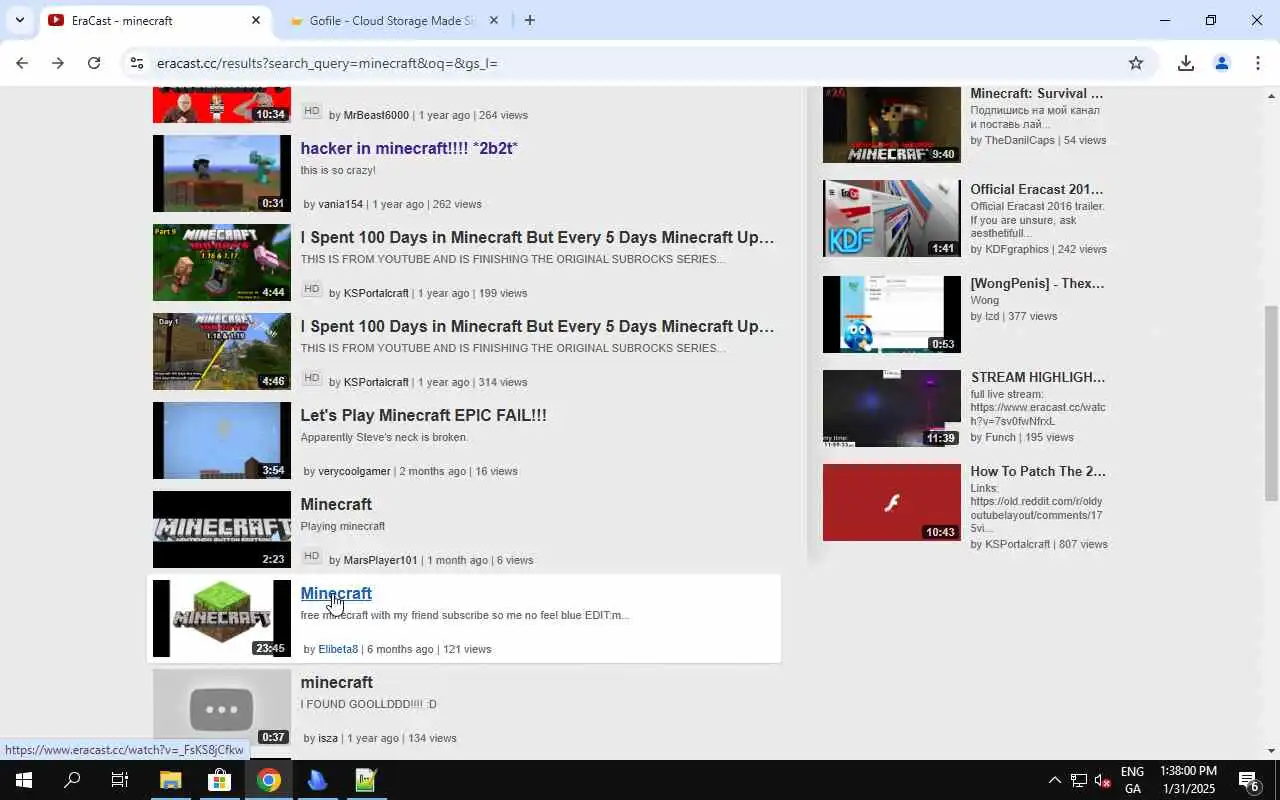
Task: Visit channel MarsPlayer101
Action: tap(380, 560)
